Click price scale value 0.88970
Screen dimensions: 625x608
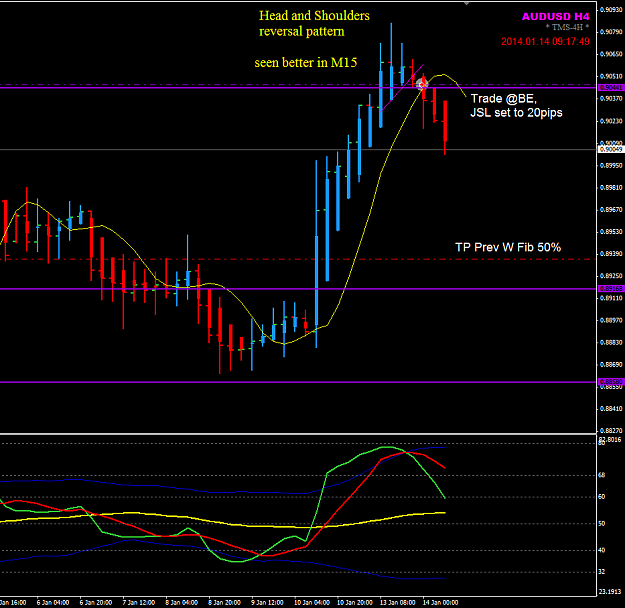[x=611, y=320]
